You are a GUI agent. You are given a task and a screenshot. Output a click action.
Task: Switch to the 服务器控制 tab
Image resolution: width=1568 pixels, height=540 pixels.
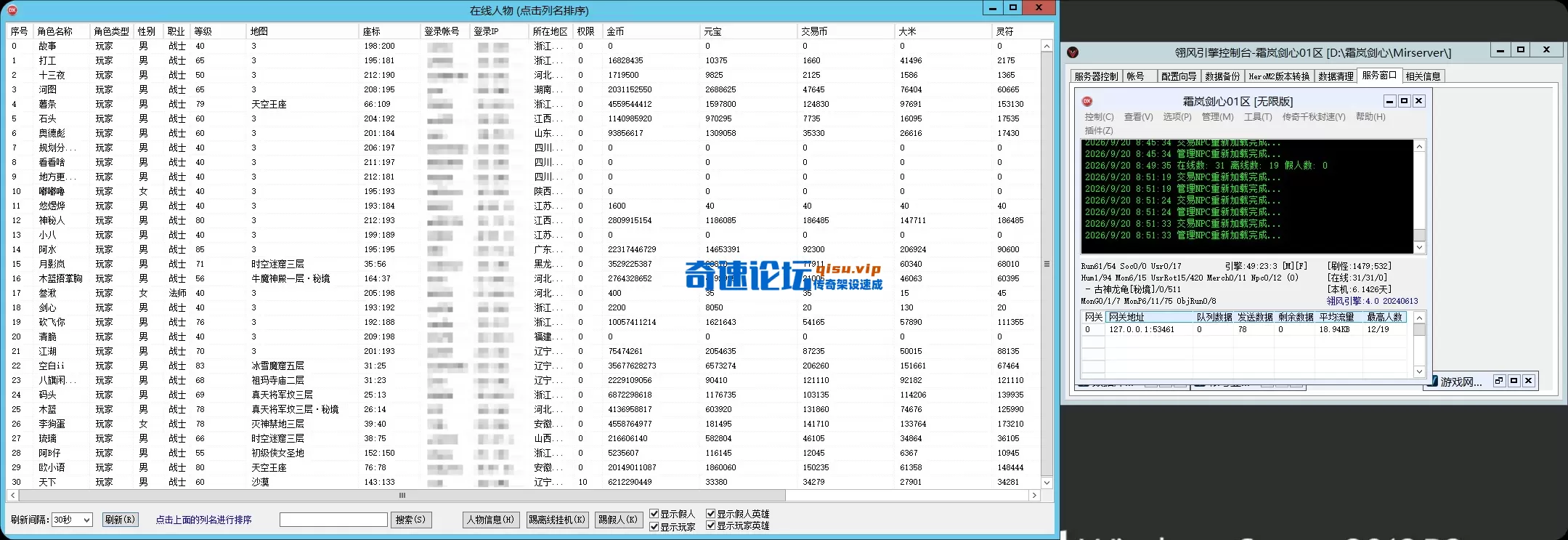point(1096,76)
